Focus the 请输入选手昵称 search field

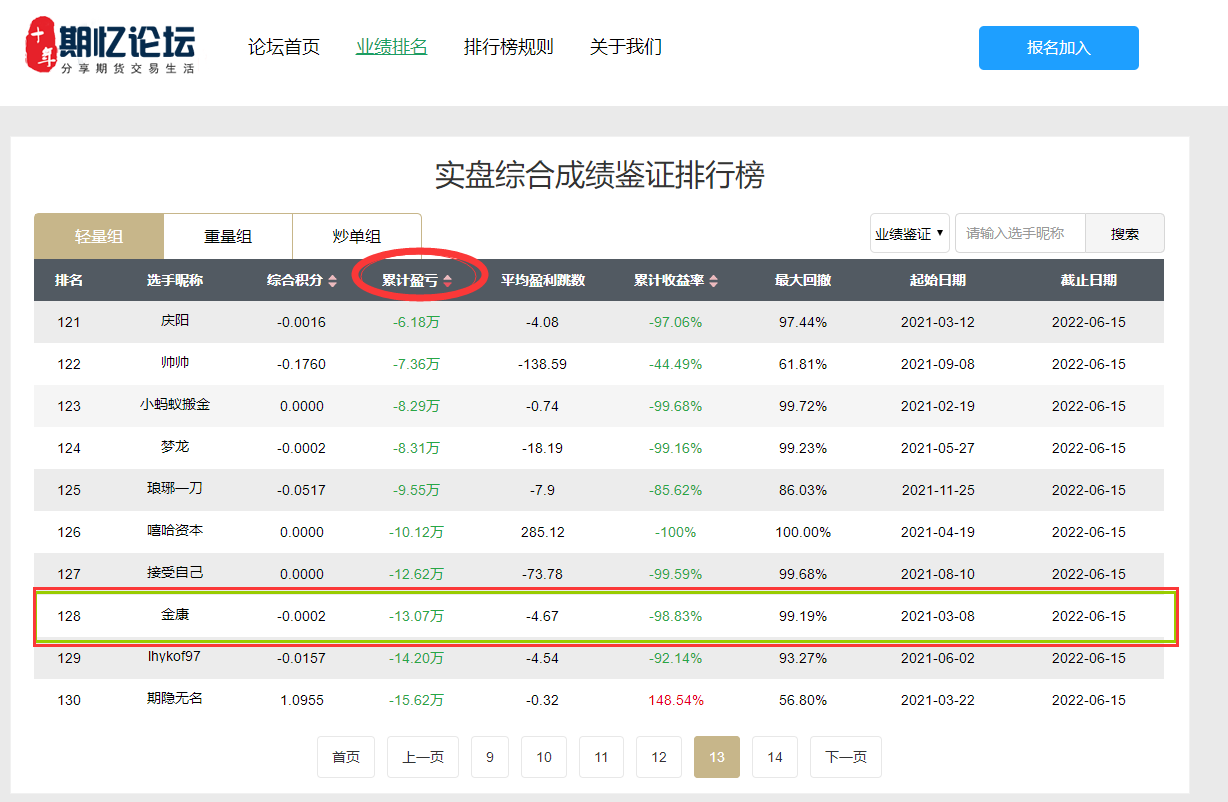coord(1019,234)
